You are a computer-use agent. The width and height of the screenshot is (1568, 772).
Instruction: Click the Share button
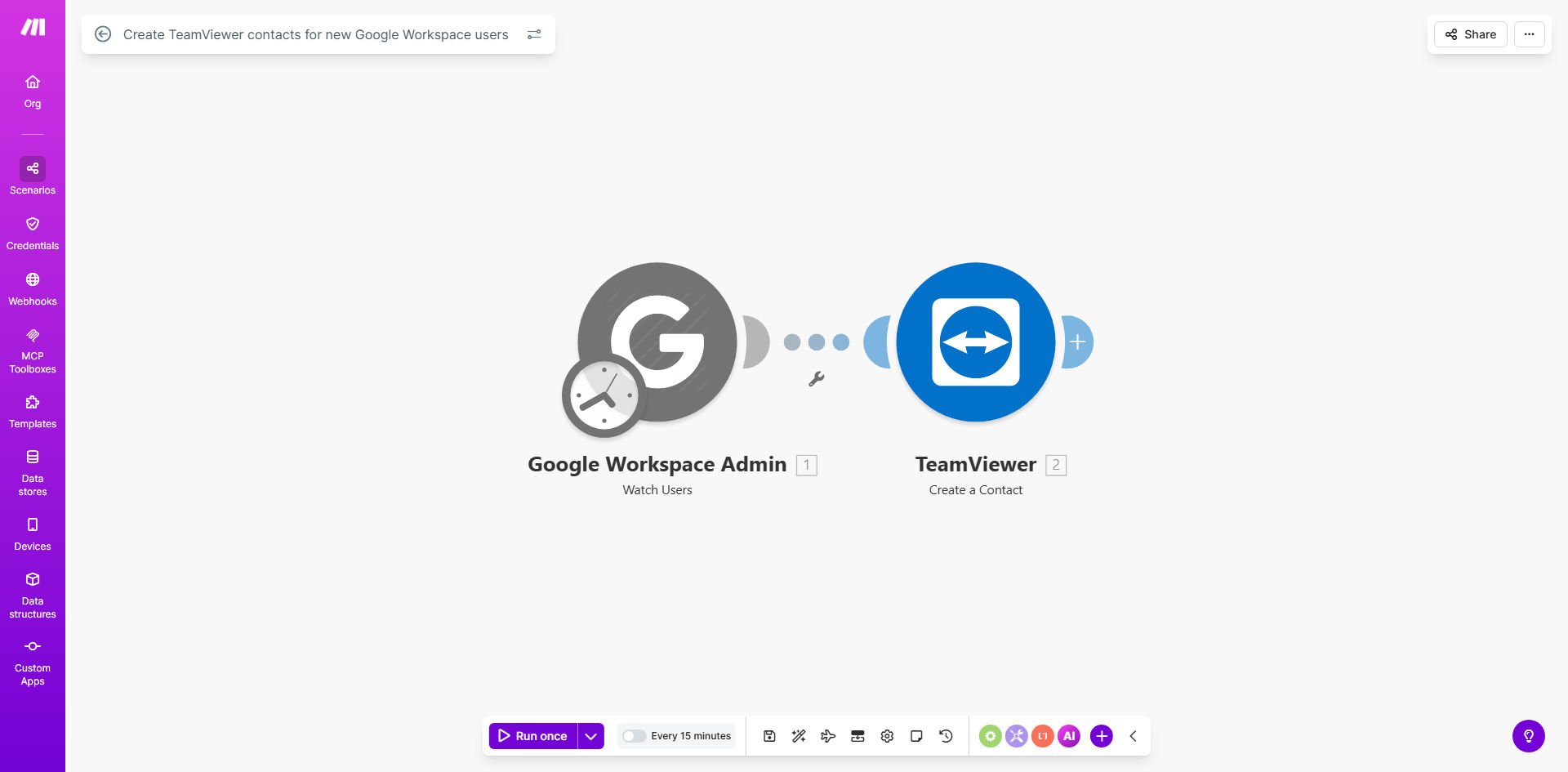(x=1470, y=34)
